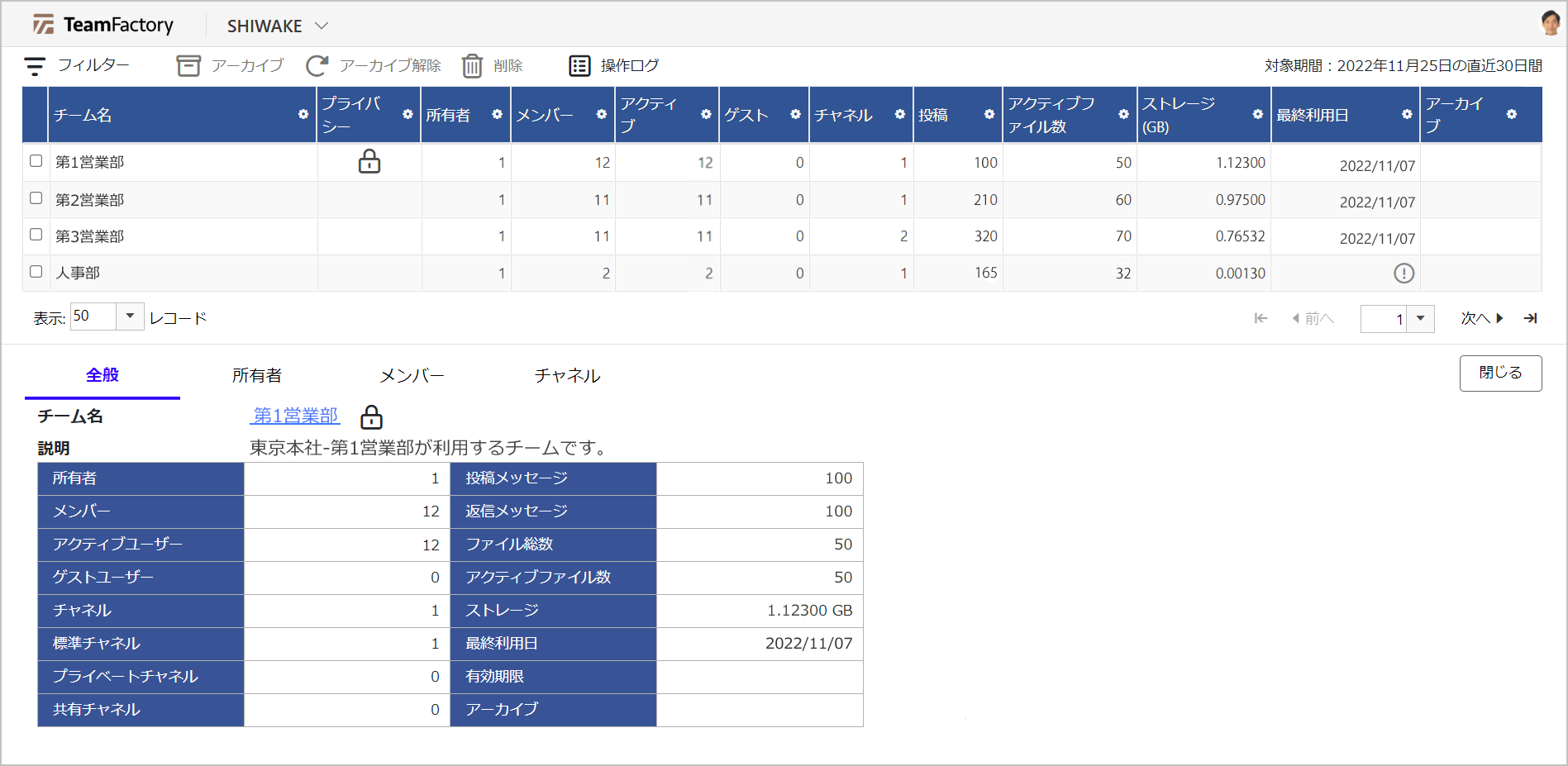Click the TeamFactory logo icon
Viewport: 1568px width, 766px height.
point(43,25)
